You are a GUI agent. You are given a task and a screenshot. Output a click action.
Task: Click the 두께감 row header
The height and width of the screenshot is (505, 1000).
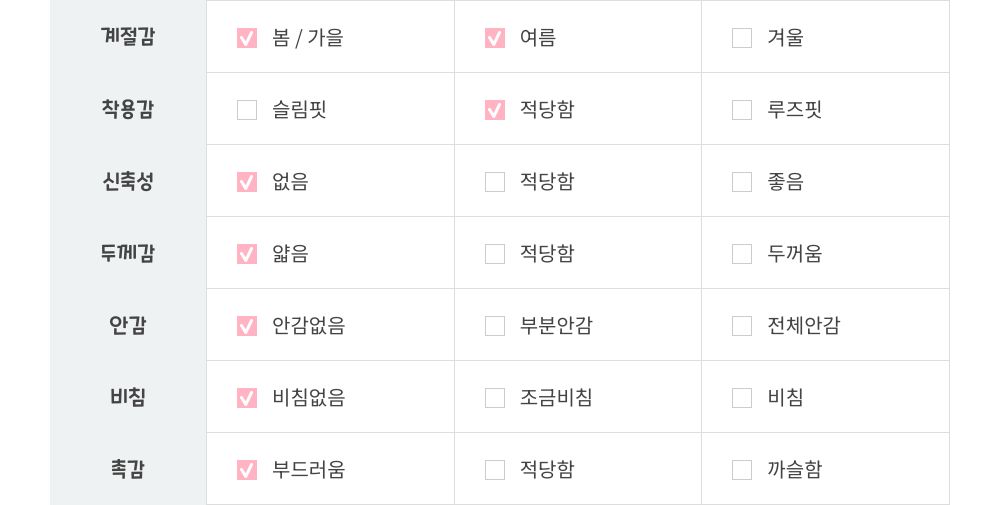[x=128, y=253]
